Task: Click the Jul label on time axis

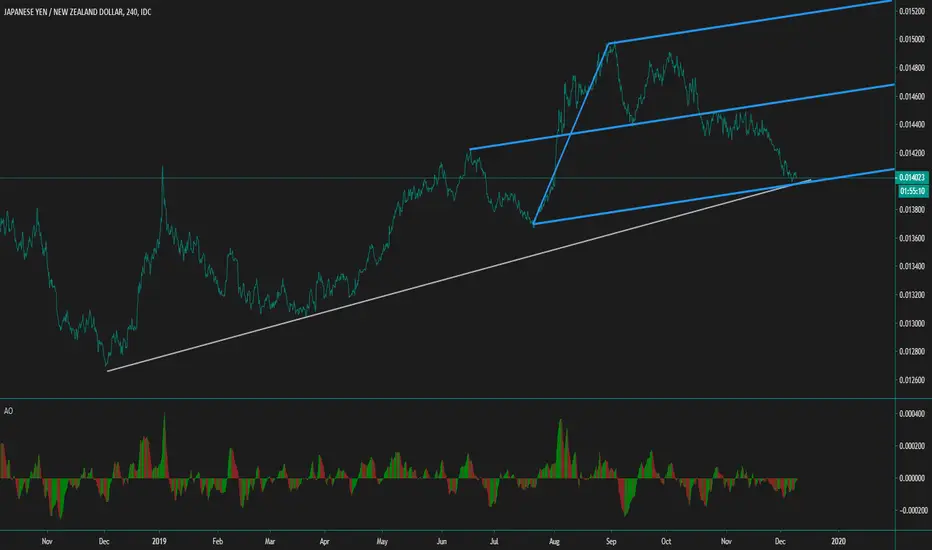Action: (x=494, y=541)
